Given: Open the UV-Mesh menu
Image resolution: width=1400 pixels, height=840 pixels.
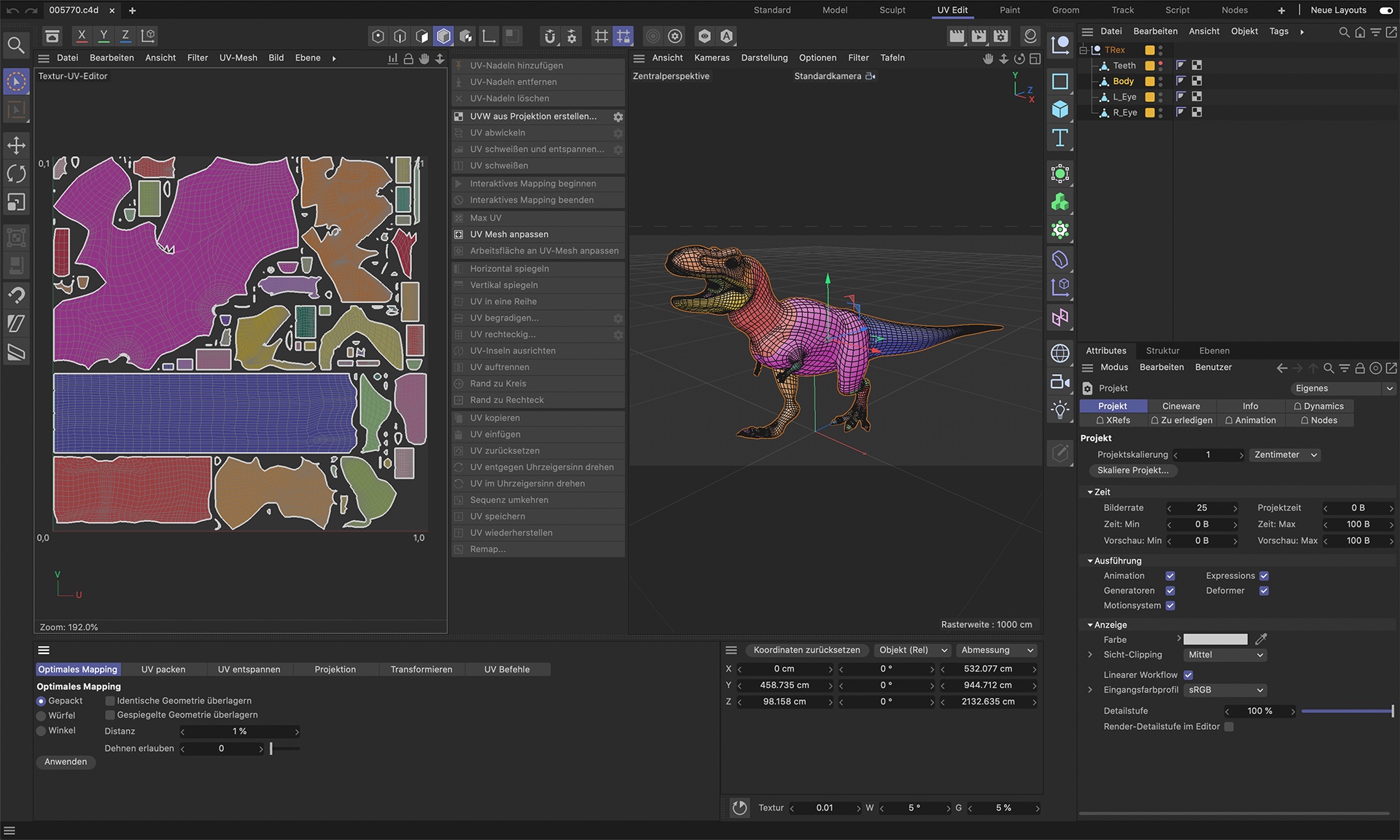Looking at the screenshot, I should [x=238, y=58].
